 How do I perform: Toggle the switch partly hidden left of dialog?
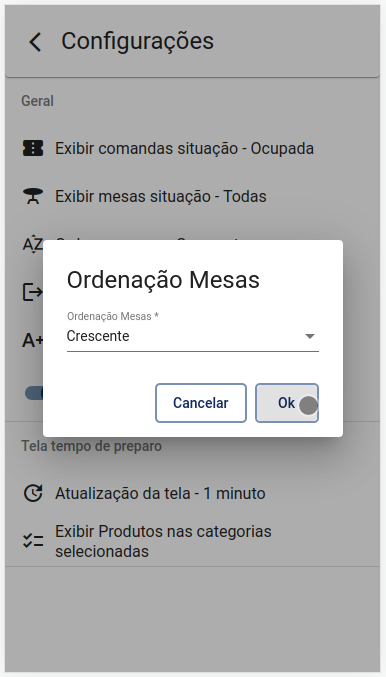pyautogui.click(x=34, y=393)
